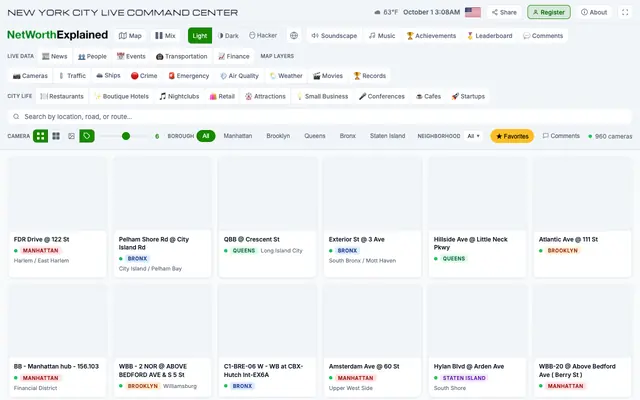Image resolution: width=640 pixels, height=400 pixels.
Task: Open the About page
Action: point(594,12)
